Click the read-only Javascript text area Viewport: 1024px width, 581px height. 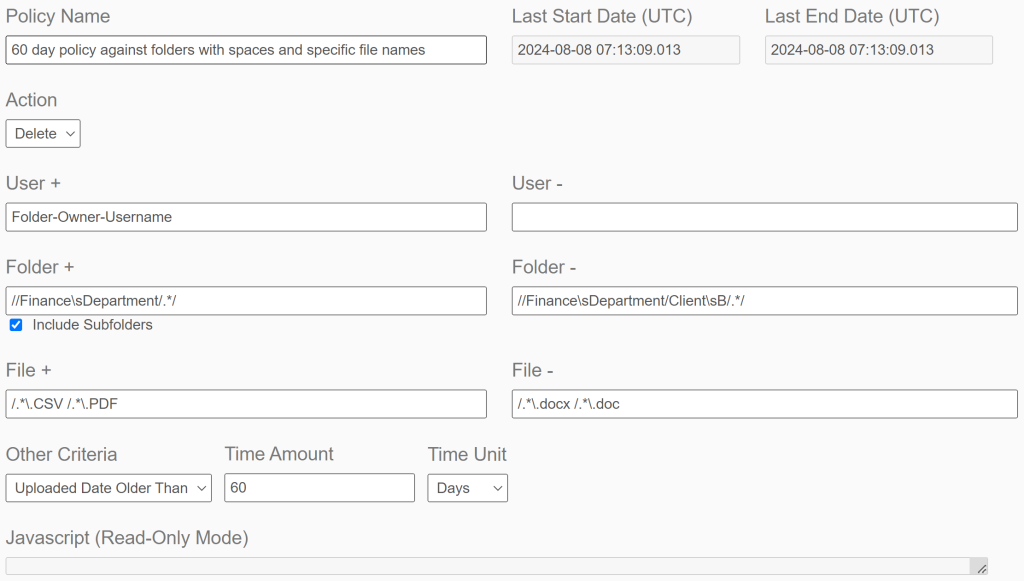(490, 566)
